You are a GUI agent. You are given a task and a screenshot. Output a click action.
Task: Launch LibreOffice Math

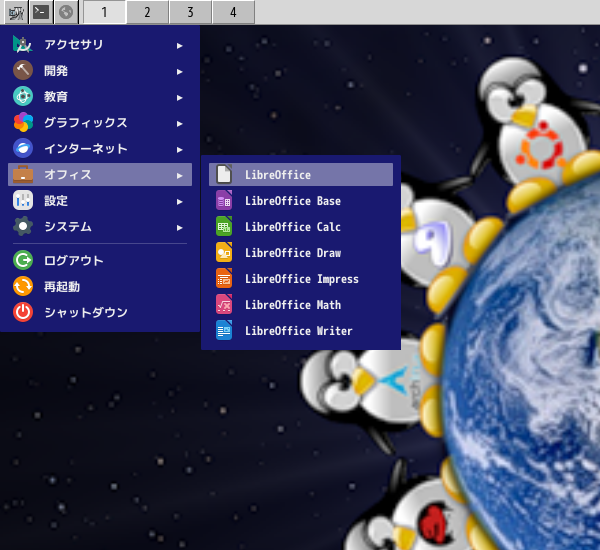(x=301, y=305)
